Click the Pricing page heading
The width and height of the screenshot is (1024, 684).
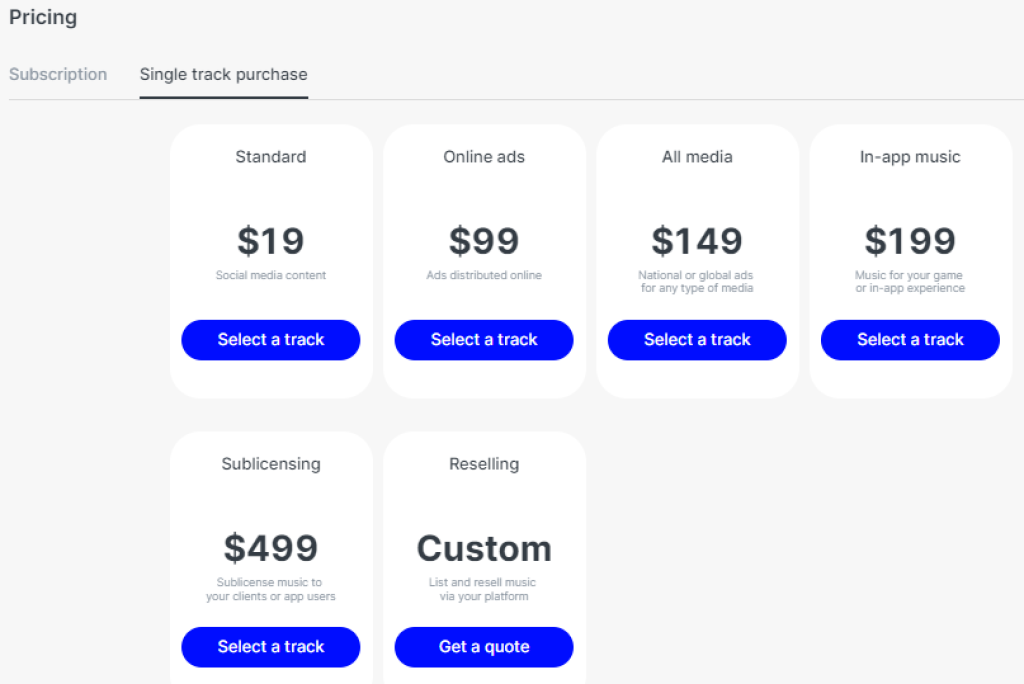click(43, 17)
